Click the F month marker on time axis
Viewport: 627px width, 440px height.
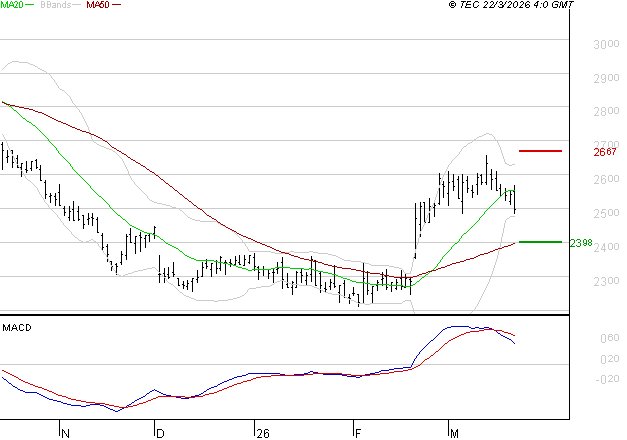point(358,434)
